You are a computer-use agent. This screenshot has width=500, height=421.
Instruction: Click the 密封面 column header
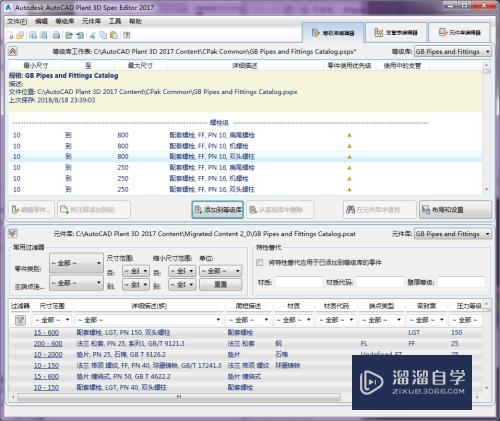click(x=427, y=306)
